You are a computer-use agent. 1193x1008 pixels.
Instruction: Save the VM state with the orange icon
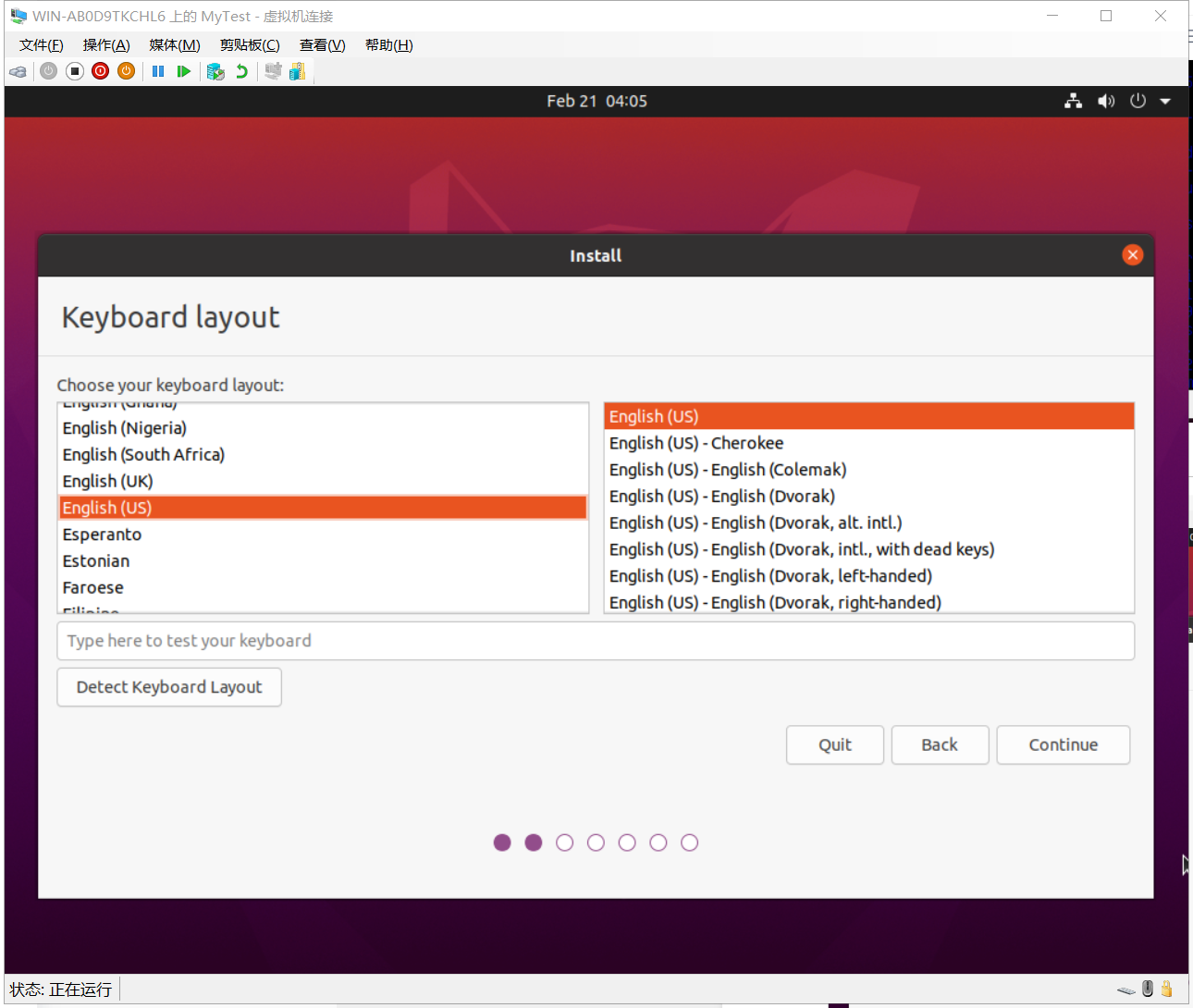click(127, 71)
